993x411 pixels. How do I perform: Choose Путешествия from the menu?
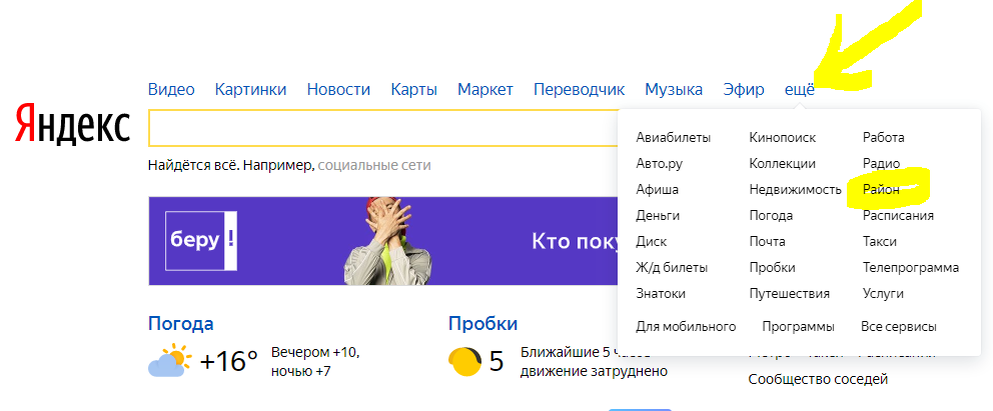[789, 293]
